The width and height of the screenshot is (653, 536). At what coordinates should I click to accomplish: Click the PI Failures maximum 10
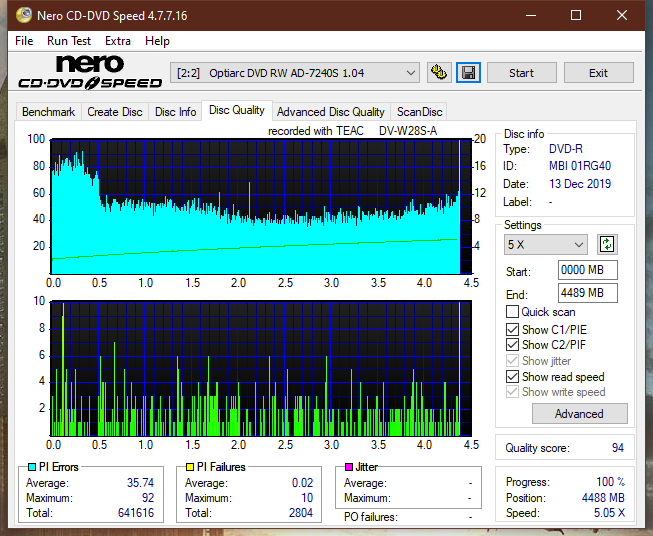coord(307,498)
